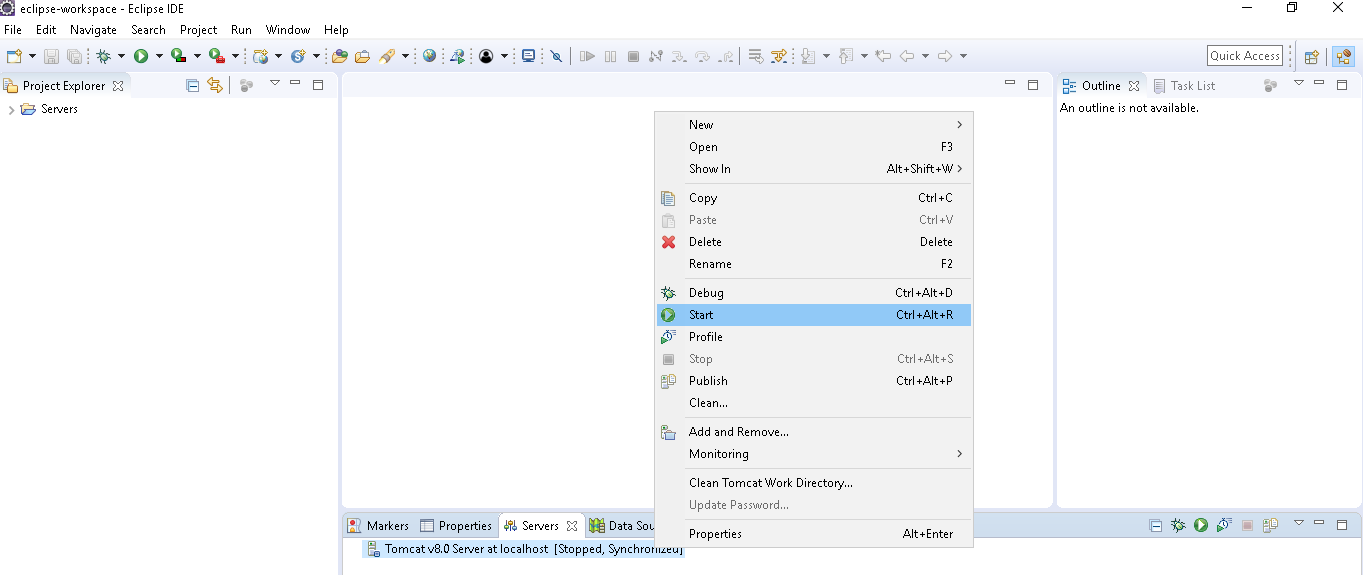Open dropdown beside Forward navigation arrow
1363x575 pixels.
[963, 56]
